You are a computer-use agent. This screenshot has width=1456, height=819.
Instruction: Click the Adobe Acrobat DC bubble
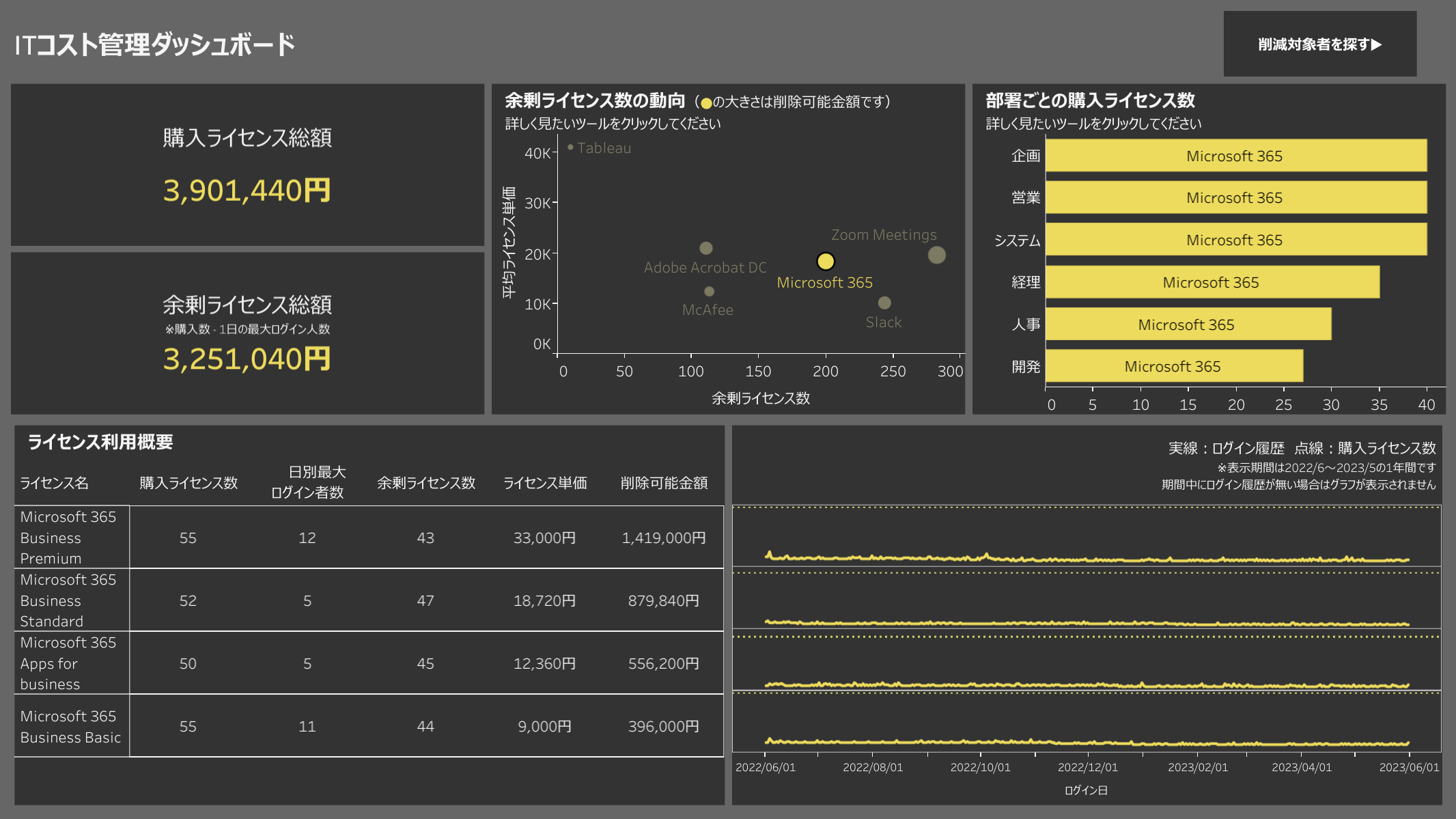(706, 248)
